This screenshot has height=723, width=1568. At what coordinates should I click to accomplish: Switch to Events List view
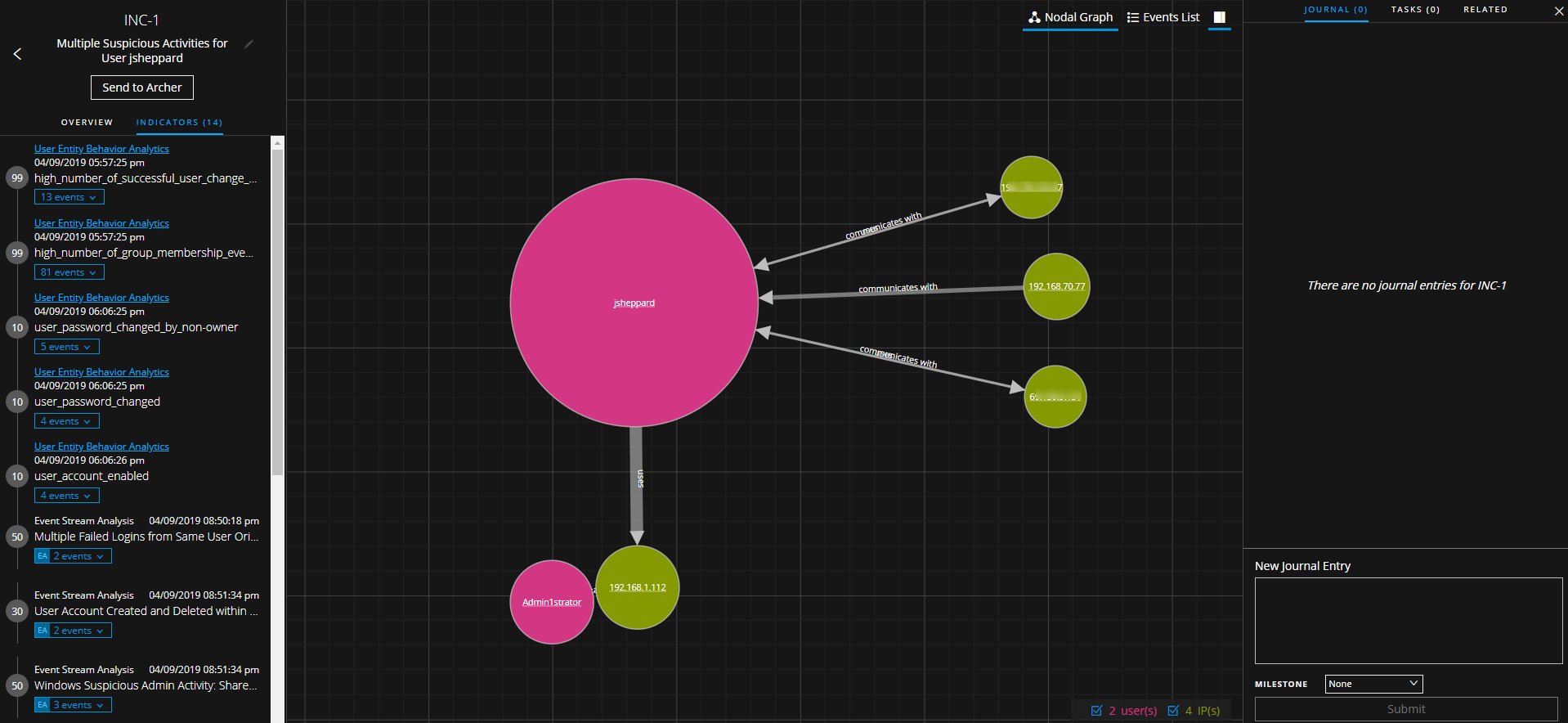(x=1163, y=17)
